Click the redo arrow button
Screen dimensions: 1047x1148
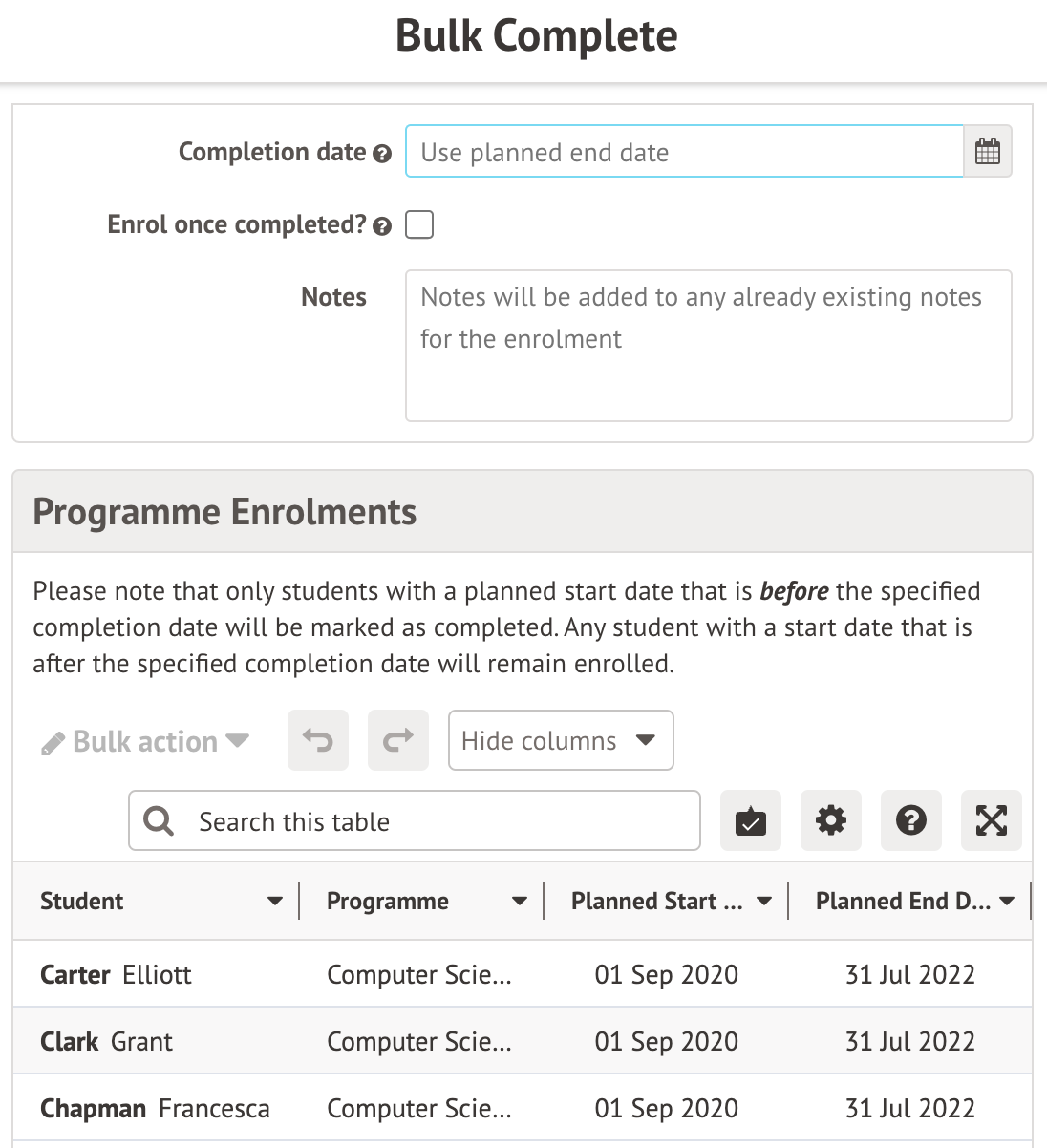pyautogui.click(x=397, y=740)
